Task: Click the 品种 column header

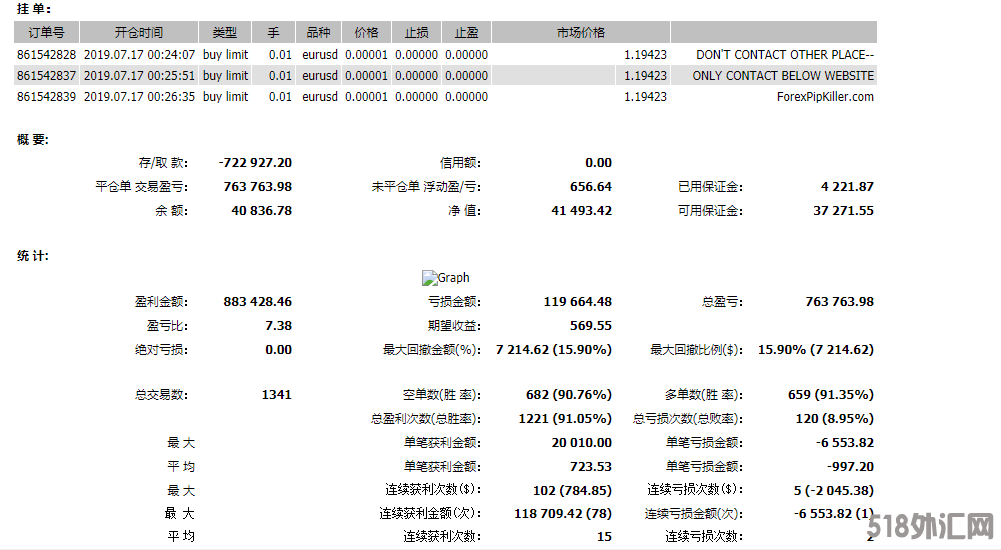Action: tap(318, 33)
